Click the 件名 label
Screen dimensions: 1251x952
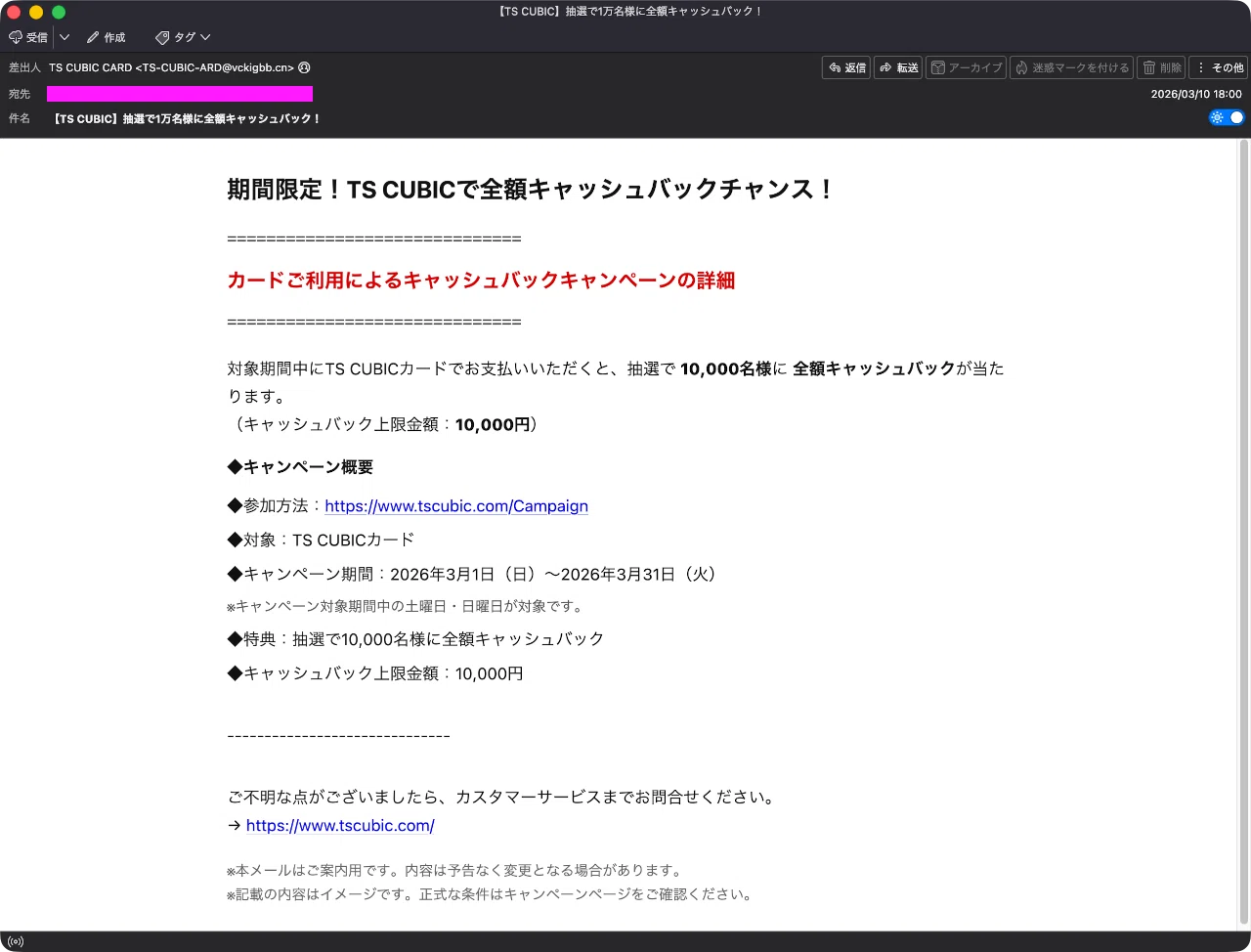tap(19, 118)
